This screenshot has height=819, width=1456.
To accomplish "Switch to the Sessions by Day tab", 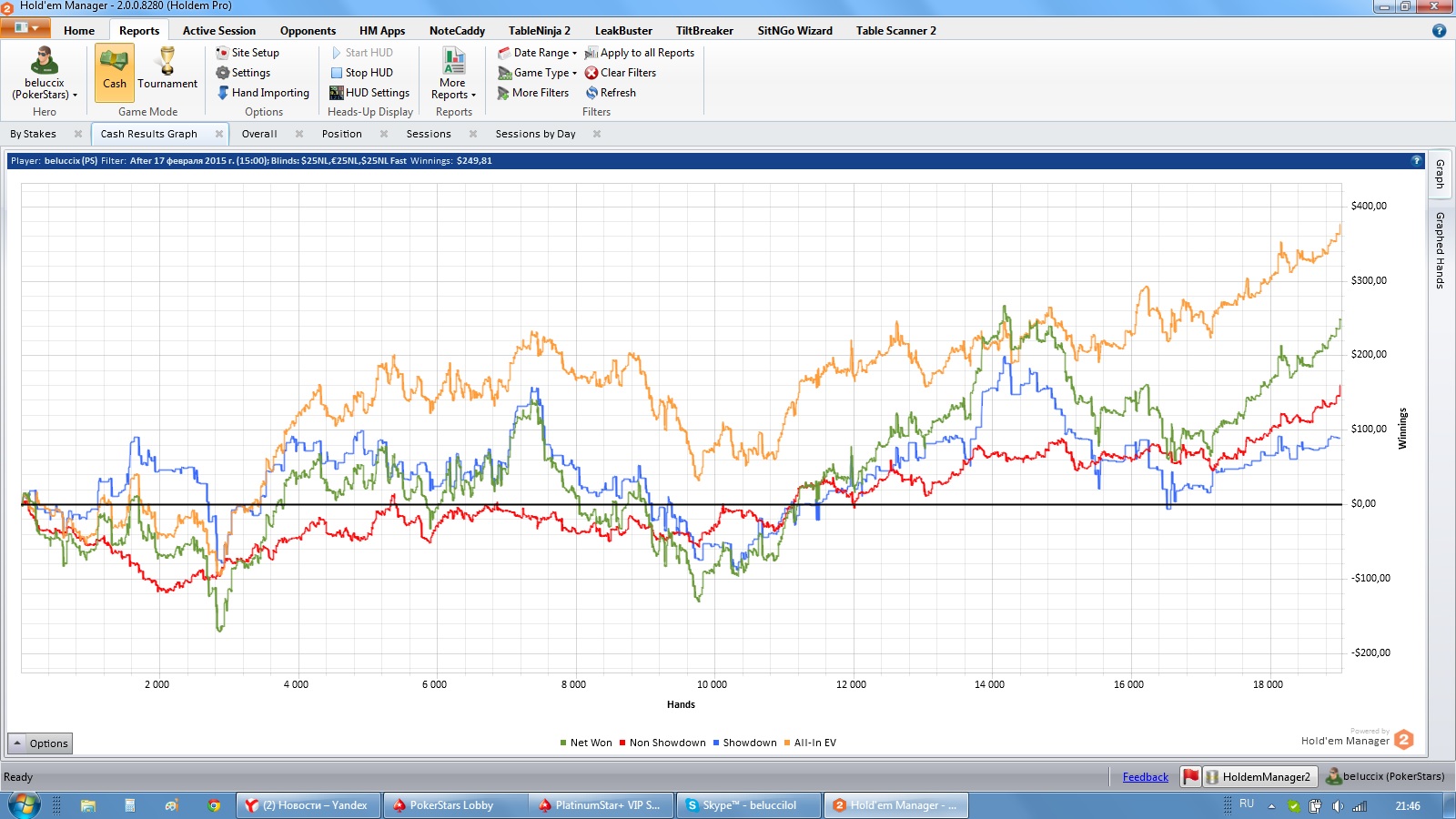I will (x=535, y=134).
